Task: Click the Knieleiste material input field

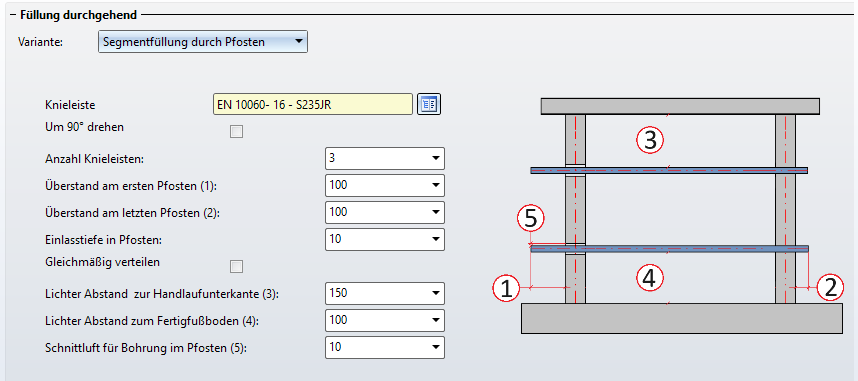Action: click(313, 104)
